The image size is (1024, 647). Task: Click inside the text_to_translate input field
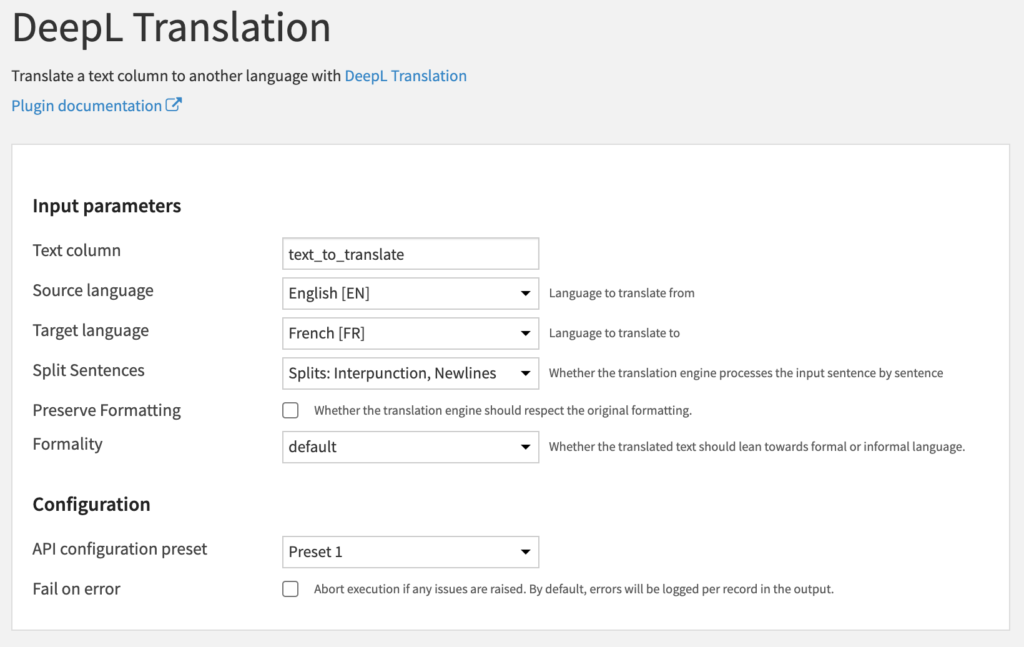pyautogui.click(x=410, y=254)
